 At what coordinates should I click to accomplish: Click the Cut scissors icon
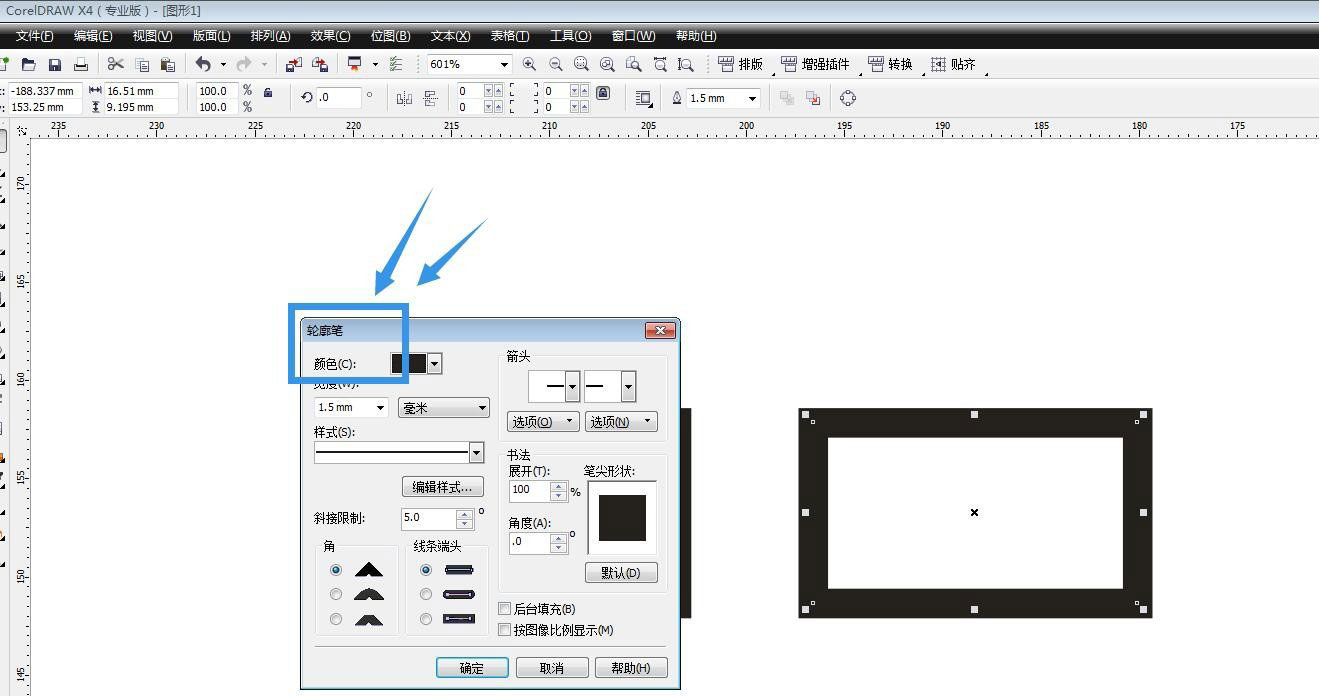115,65
